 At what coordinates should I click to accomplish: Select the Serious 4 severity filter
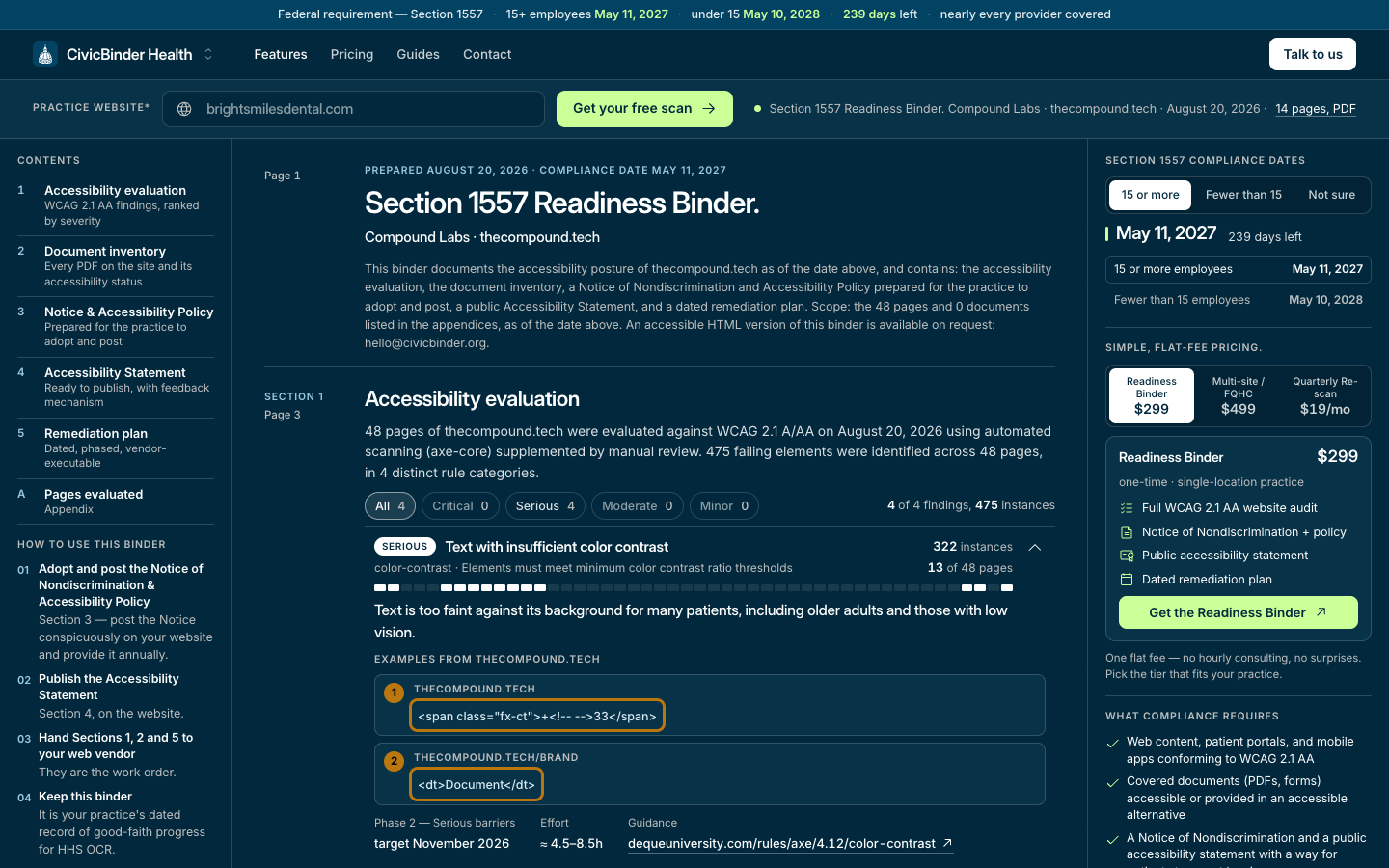(545, 506)
